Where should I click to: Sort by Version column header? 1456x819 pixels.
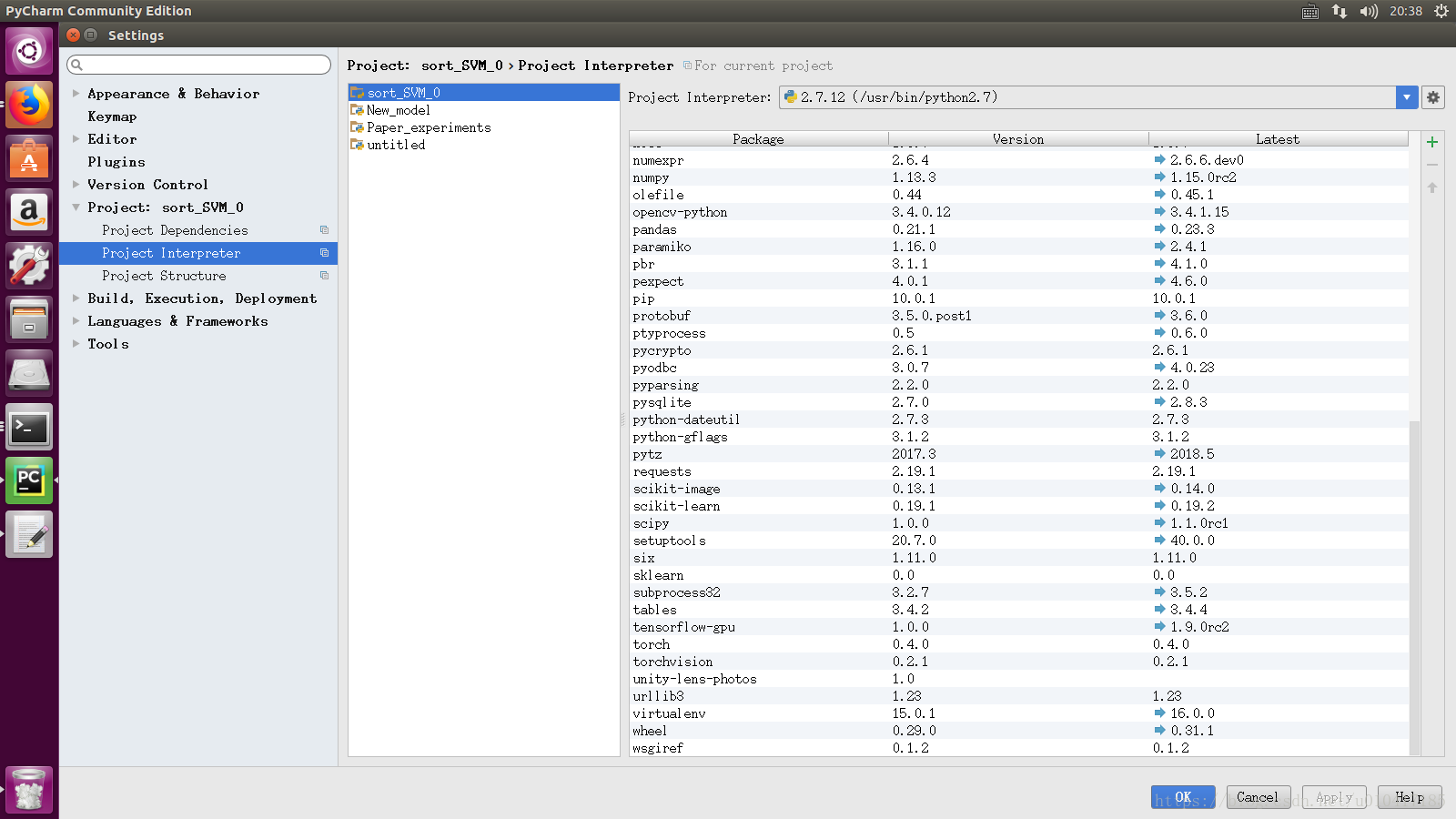point(1018,139)
